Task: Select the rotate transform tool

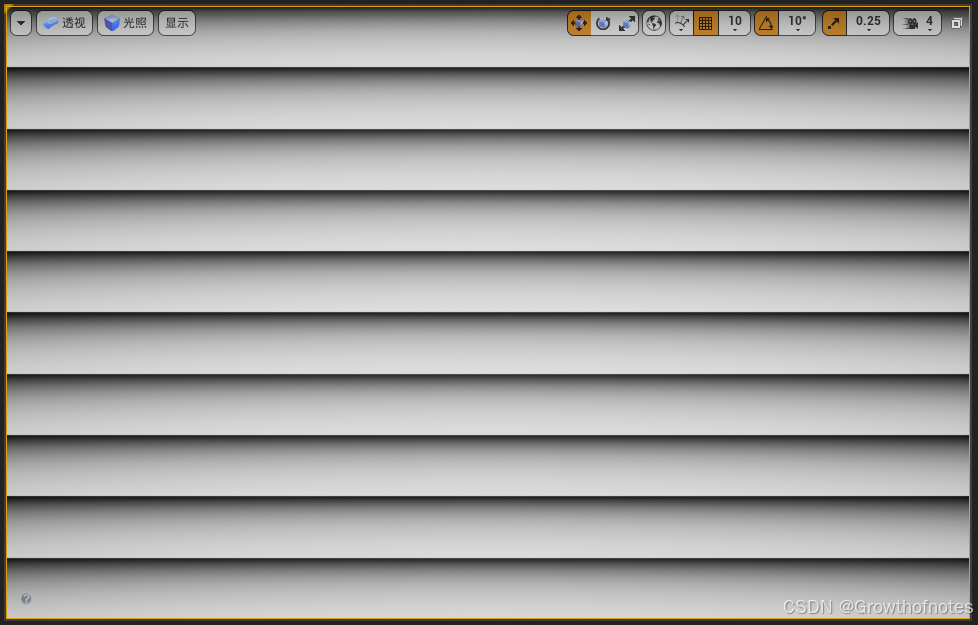Action: coord(603,23)
